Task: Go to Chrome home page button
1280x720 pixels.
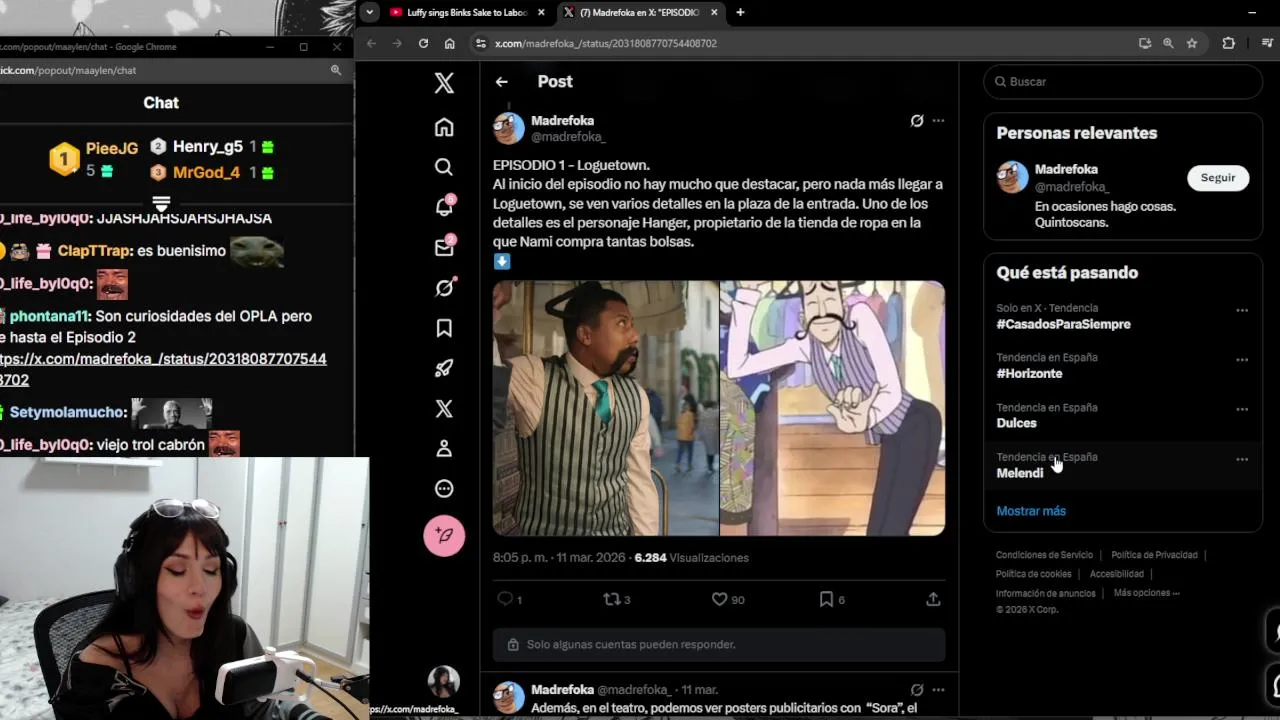Action: (x=449, y=43)
